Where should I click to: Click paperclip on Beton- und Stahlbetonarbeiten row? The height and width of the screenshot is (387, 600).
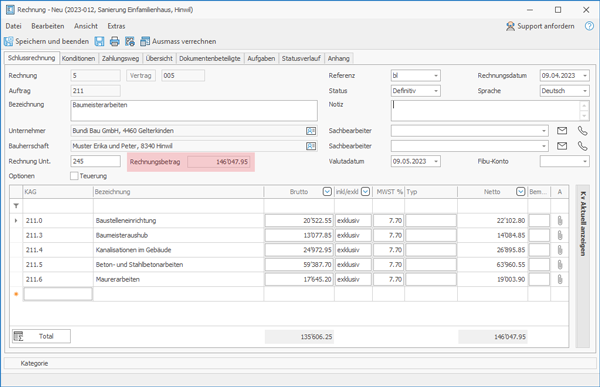pos(560,265)
